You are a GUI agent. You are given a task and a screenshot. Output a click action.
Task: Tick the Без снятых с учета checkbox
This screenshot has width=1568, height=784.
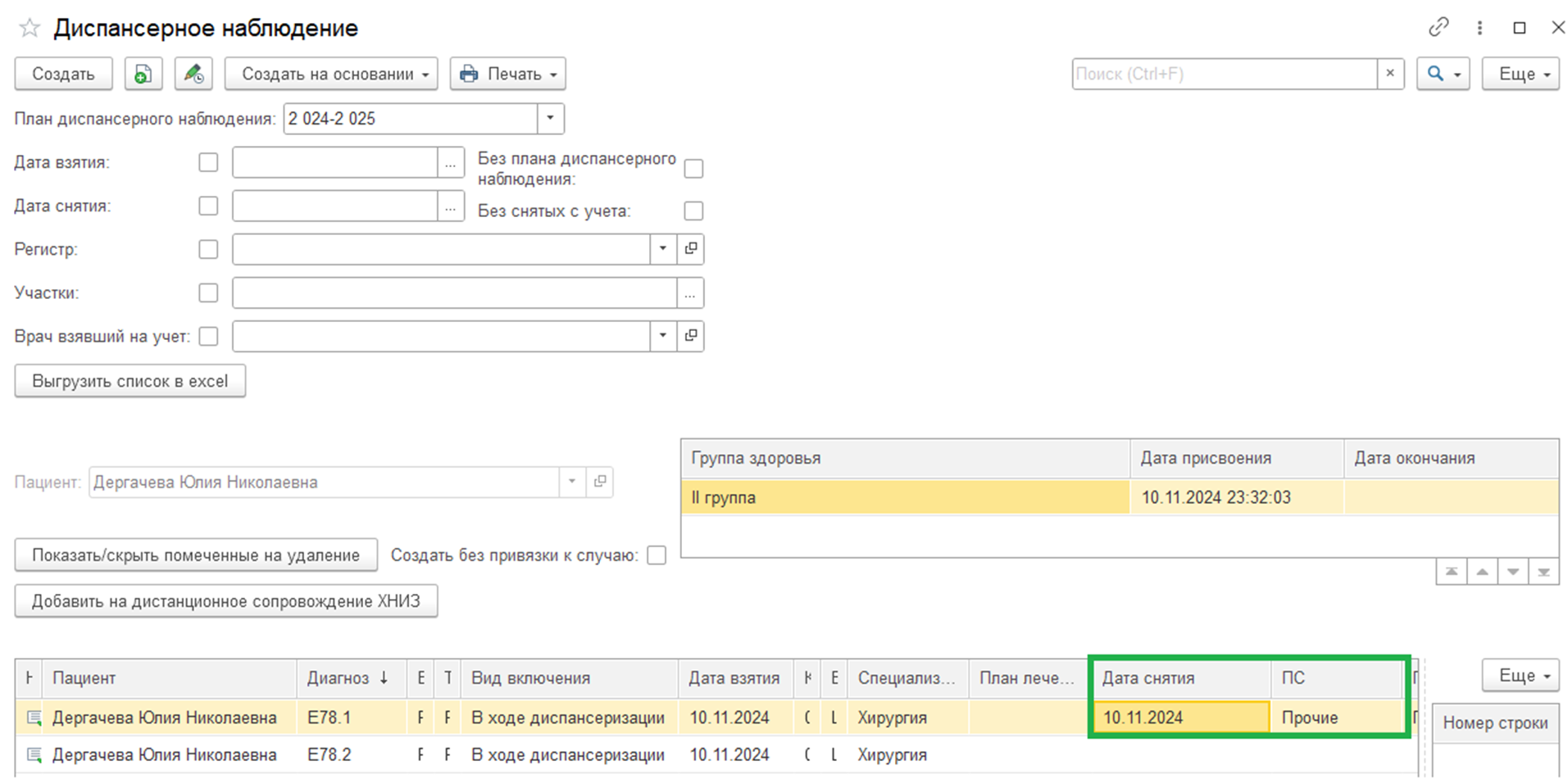tap(693, 211)
